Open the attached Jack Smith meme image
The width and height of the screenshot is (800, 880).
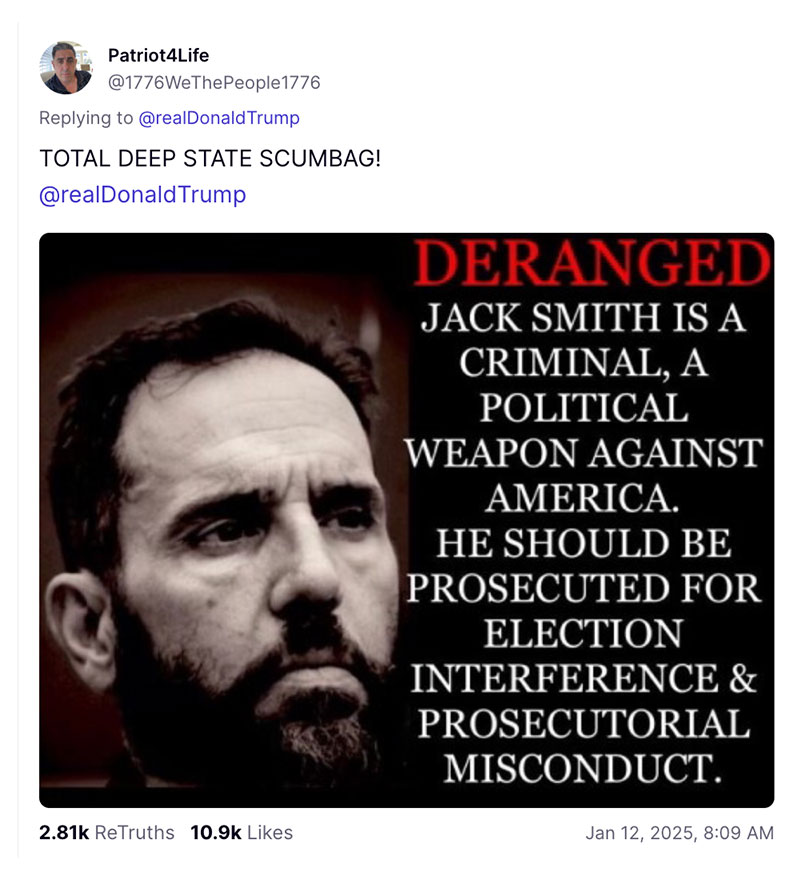400,515
